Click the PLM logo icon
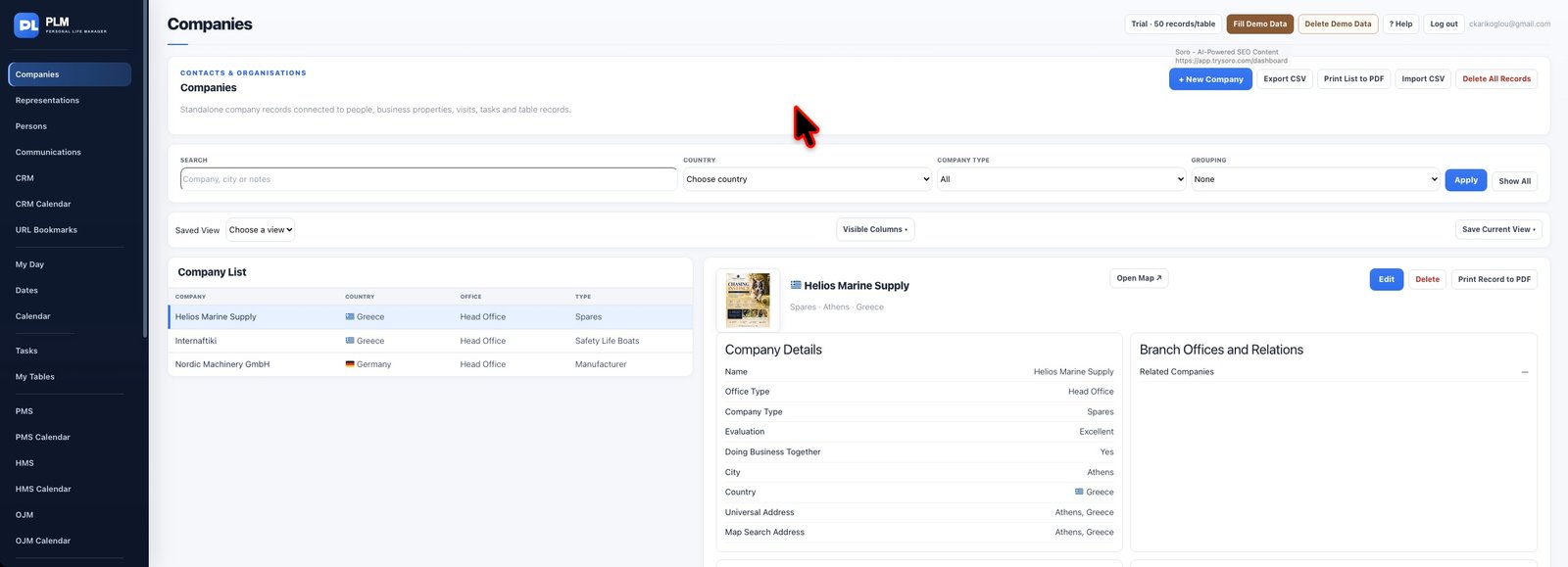Image resolution: width=1568 pixels, height=567 pixels. [x=26, y=25]
